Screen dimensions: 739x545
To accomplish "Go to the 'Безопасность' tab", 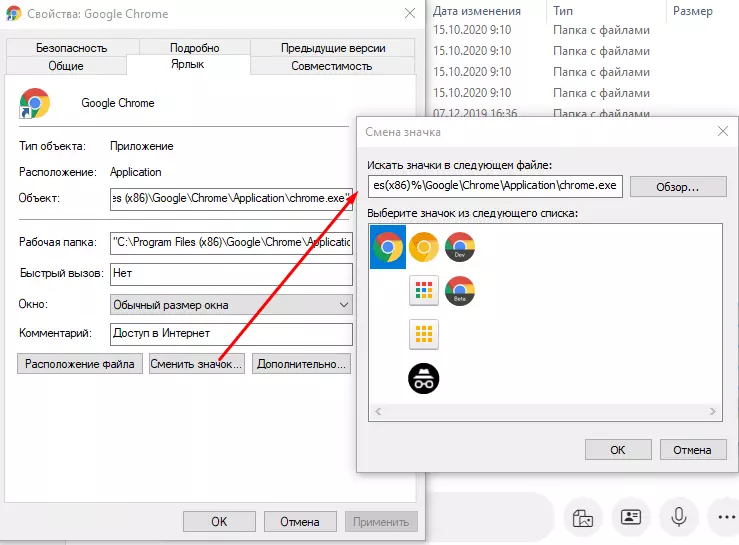I will tap(71, 48).
